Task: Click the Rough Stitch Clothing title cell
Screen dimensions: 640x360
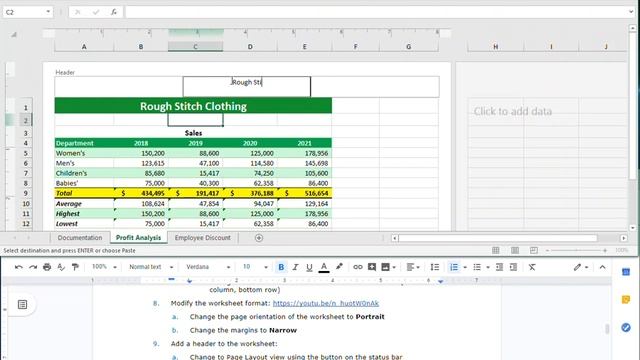Action: point(193,106)
